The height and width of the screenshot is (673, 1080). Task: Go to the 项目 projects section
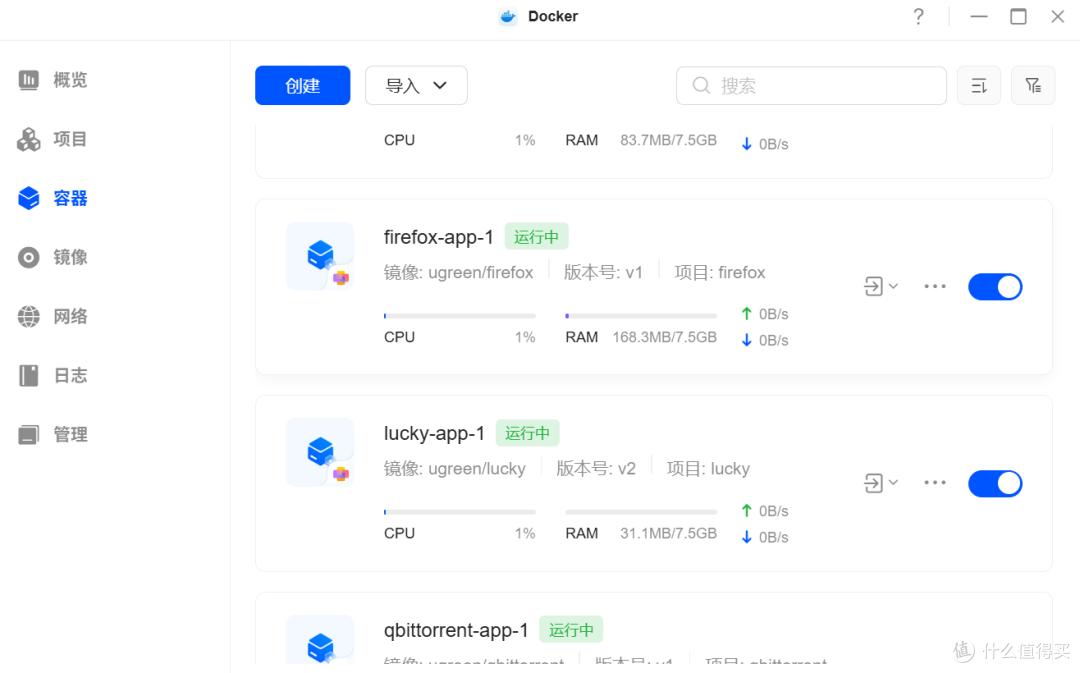click(x=53, y=139)
